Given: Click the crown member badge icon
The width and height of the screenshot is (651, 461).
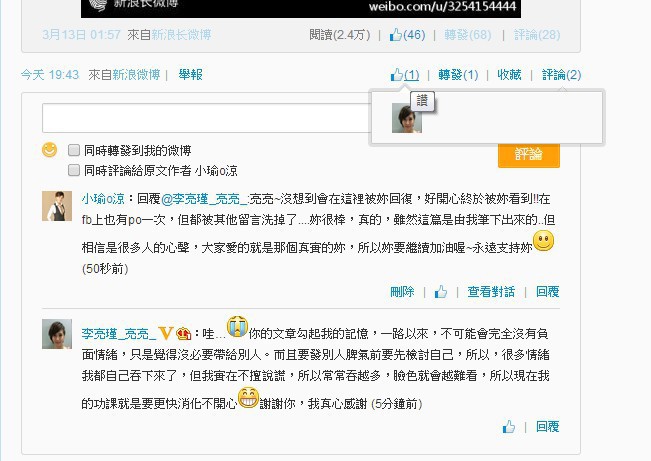Looking at the screenshot, I should click(183, 333).
